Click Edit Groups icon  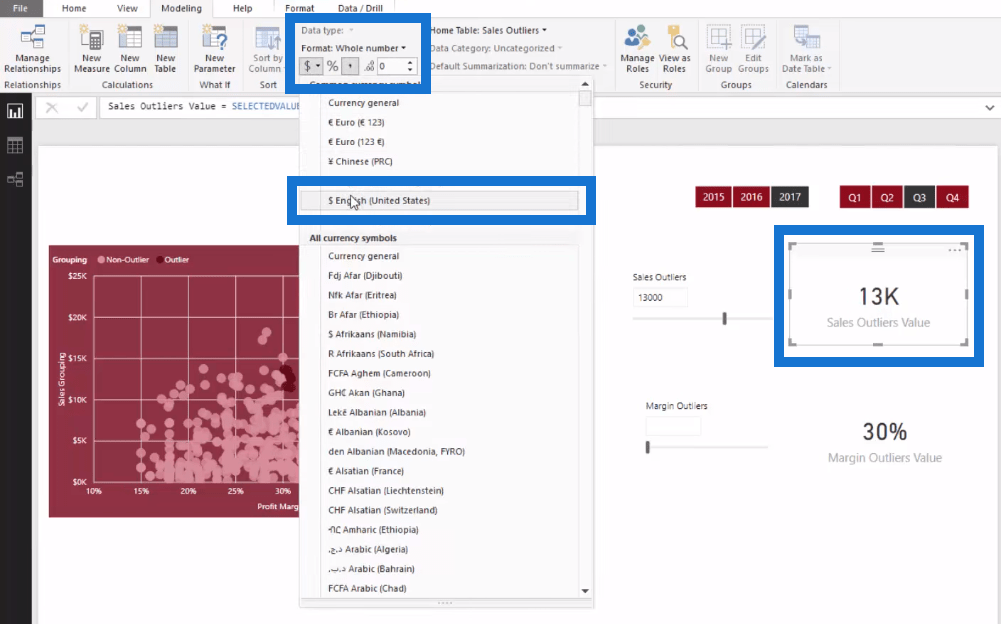coord(753,49)
